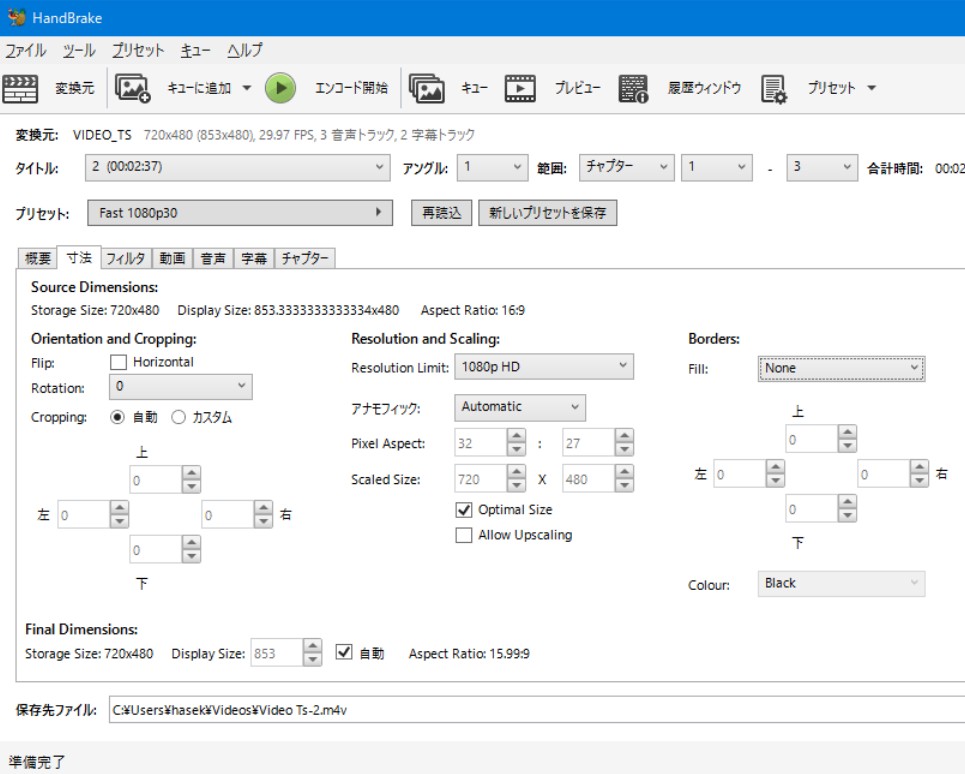The width and height of the screenshot is (965, 774).
Task: Open start chapter dropdown showing 1
Action: [717, 167]
